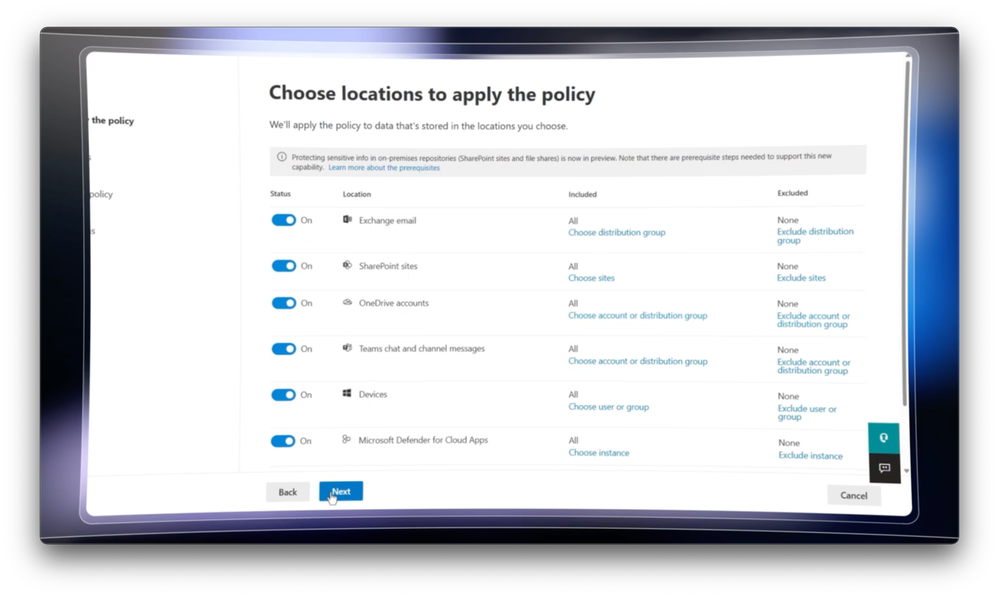Screen dimensions: 999x597
Task: Click Exclude sites link
Action: (801, 278)
